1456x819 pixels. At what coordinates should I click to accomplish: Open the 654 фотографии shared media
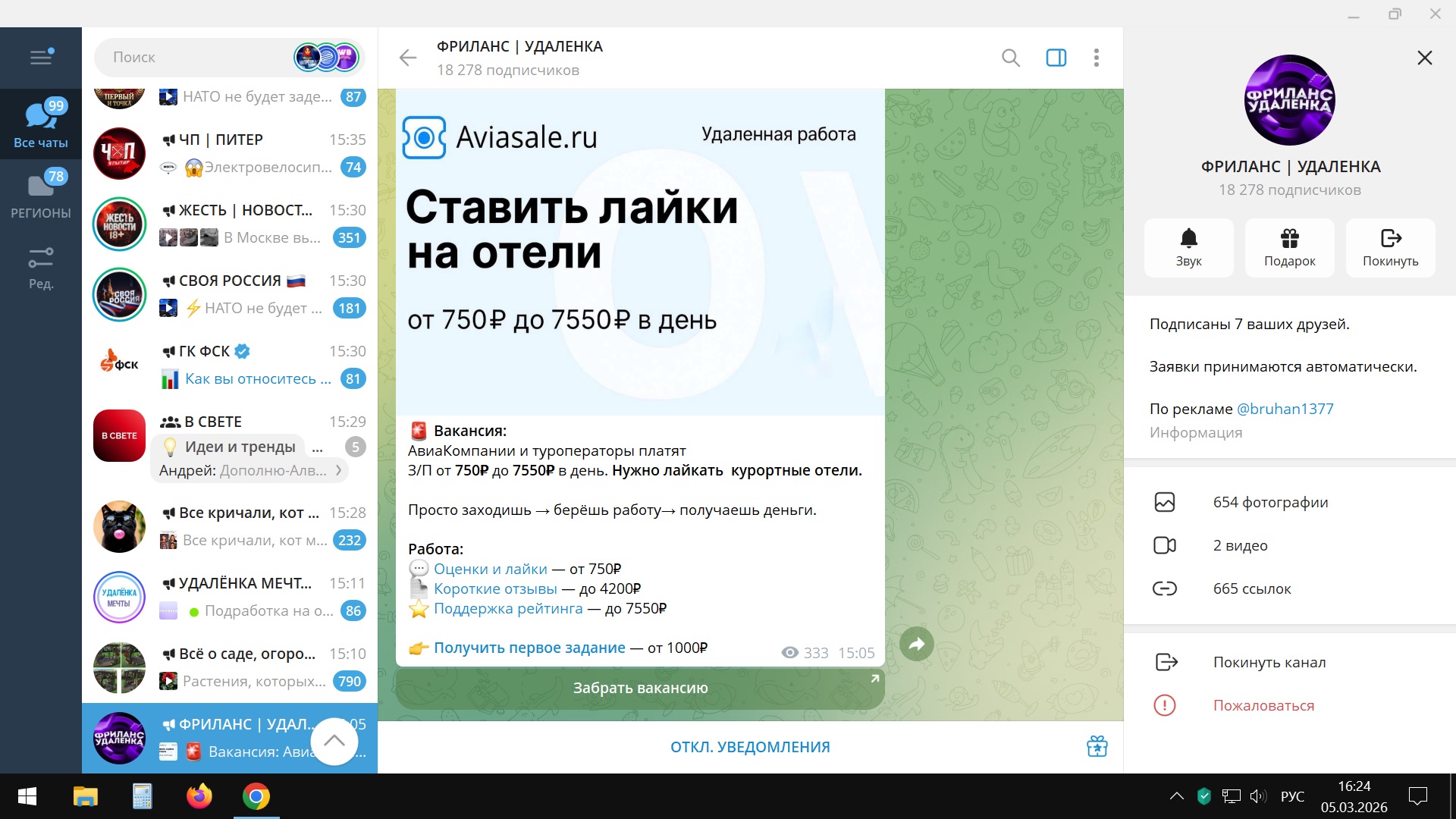tap(1270, 502)
